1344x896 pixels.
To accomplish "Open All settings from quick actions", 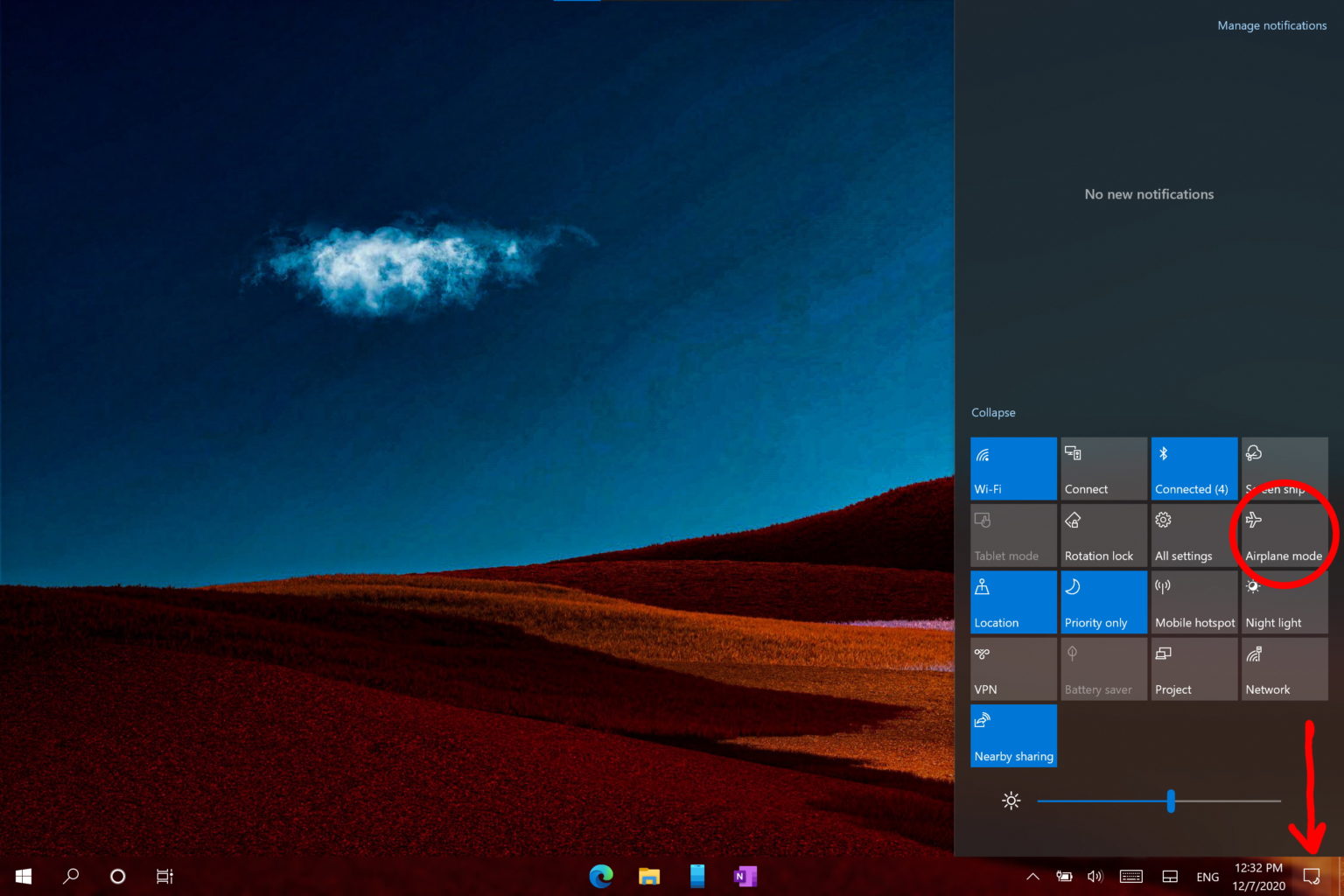I will click(1193, 535).
